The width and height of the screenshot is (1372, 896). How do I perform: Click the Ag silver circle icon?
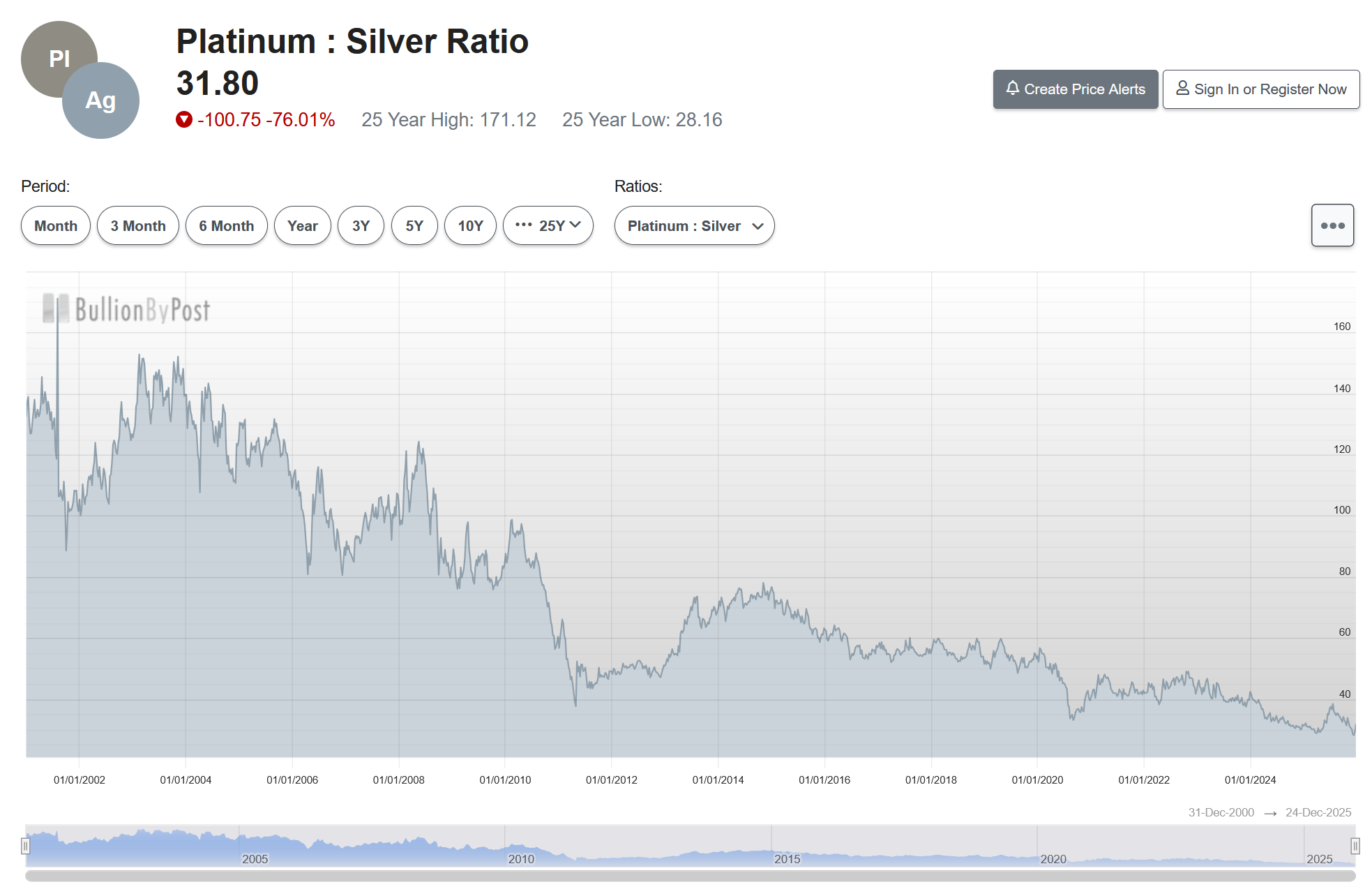pyautogui.click(x=101, y=101)
